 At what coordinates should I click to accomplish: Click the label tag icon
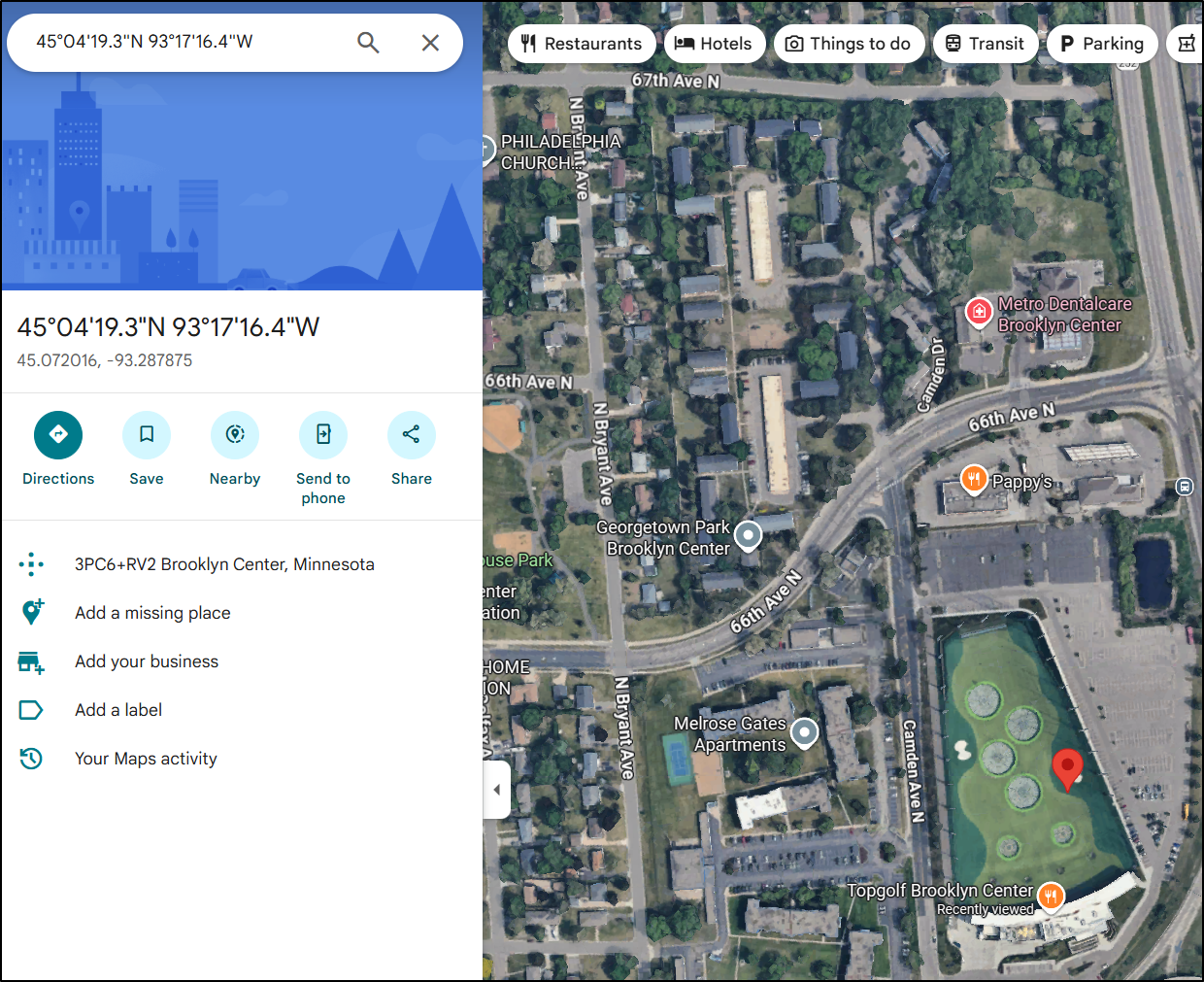click(31, 710)
